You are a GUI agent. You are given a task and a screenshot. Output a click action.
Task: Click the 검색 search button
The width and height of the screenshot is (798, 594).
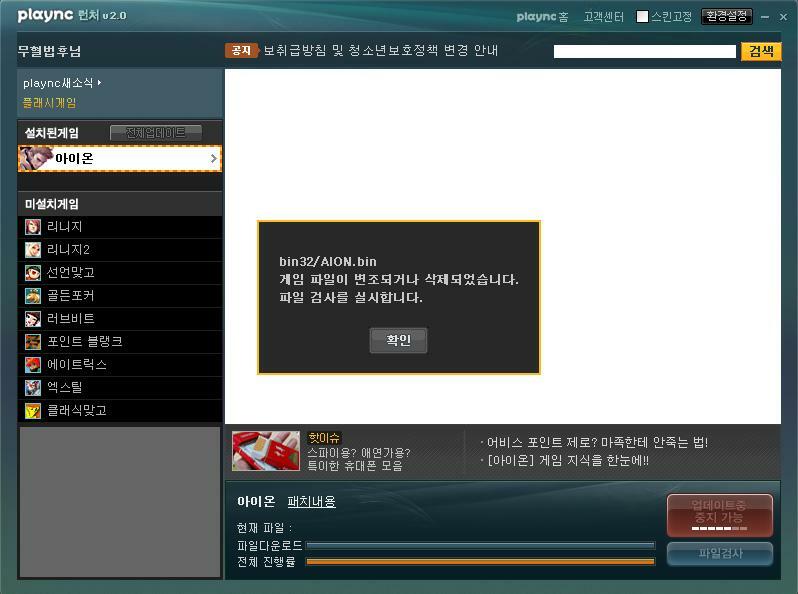point(761,51)
